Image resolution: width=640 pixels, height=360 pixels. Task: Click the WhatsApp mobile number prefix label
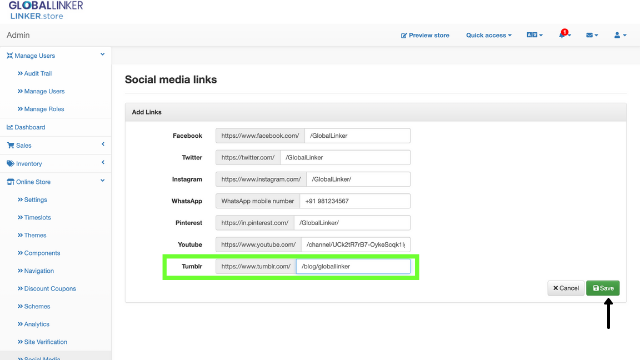tap(258, 201)
